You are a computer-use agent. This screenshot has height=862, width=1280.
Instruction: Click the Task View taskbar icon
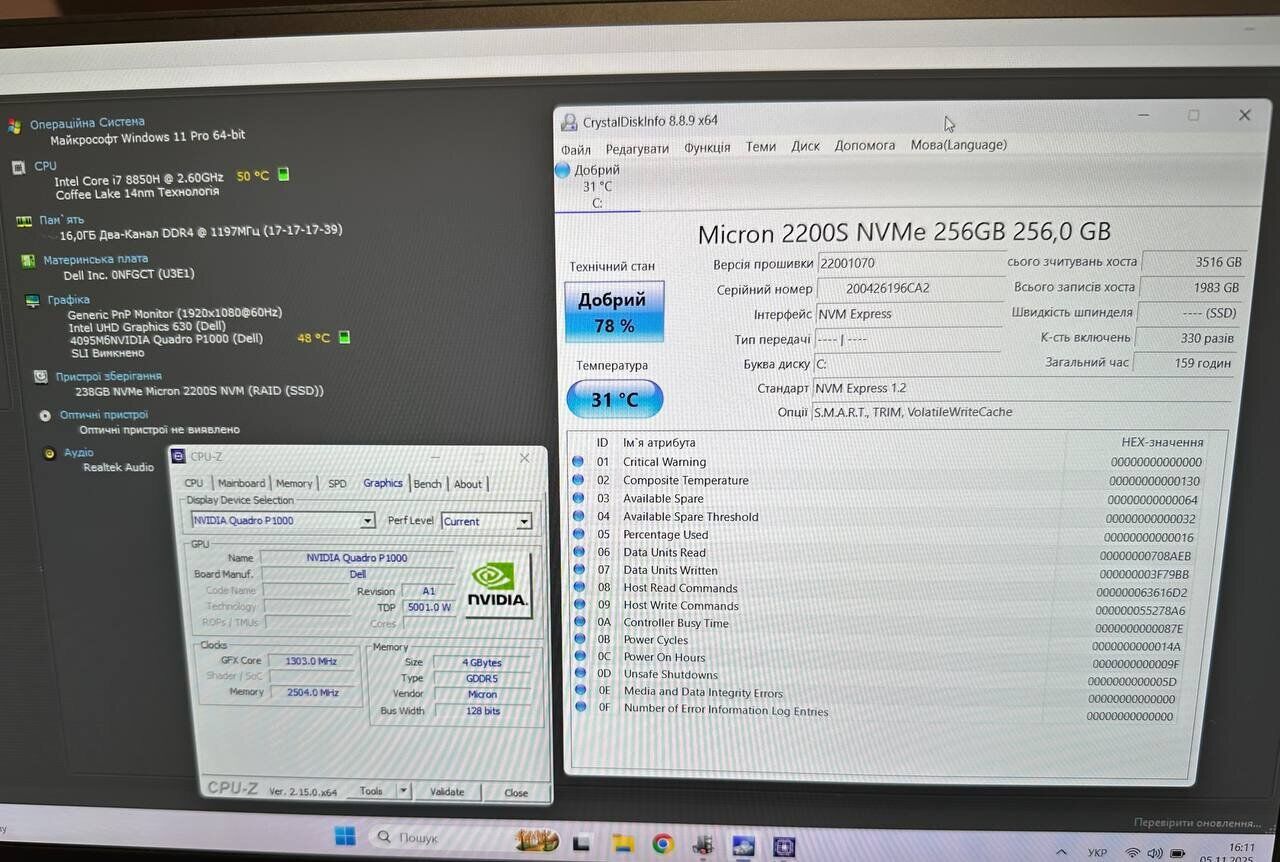(582, 841)
